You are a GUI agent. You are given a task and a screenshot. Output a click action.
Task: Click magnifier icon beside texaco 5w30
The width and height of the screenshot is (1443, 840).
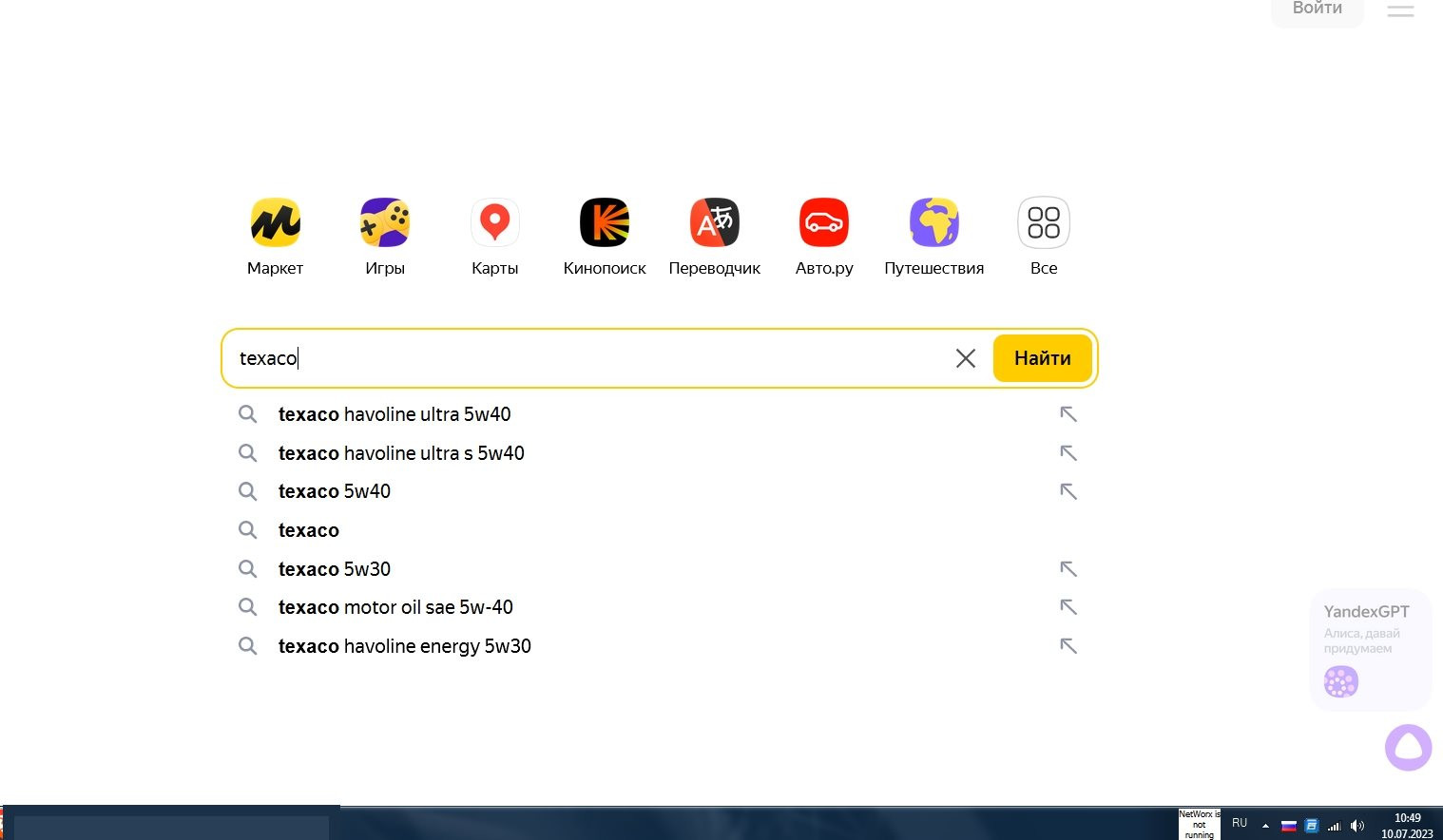(247, 569)
